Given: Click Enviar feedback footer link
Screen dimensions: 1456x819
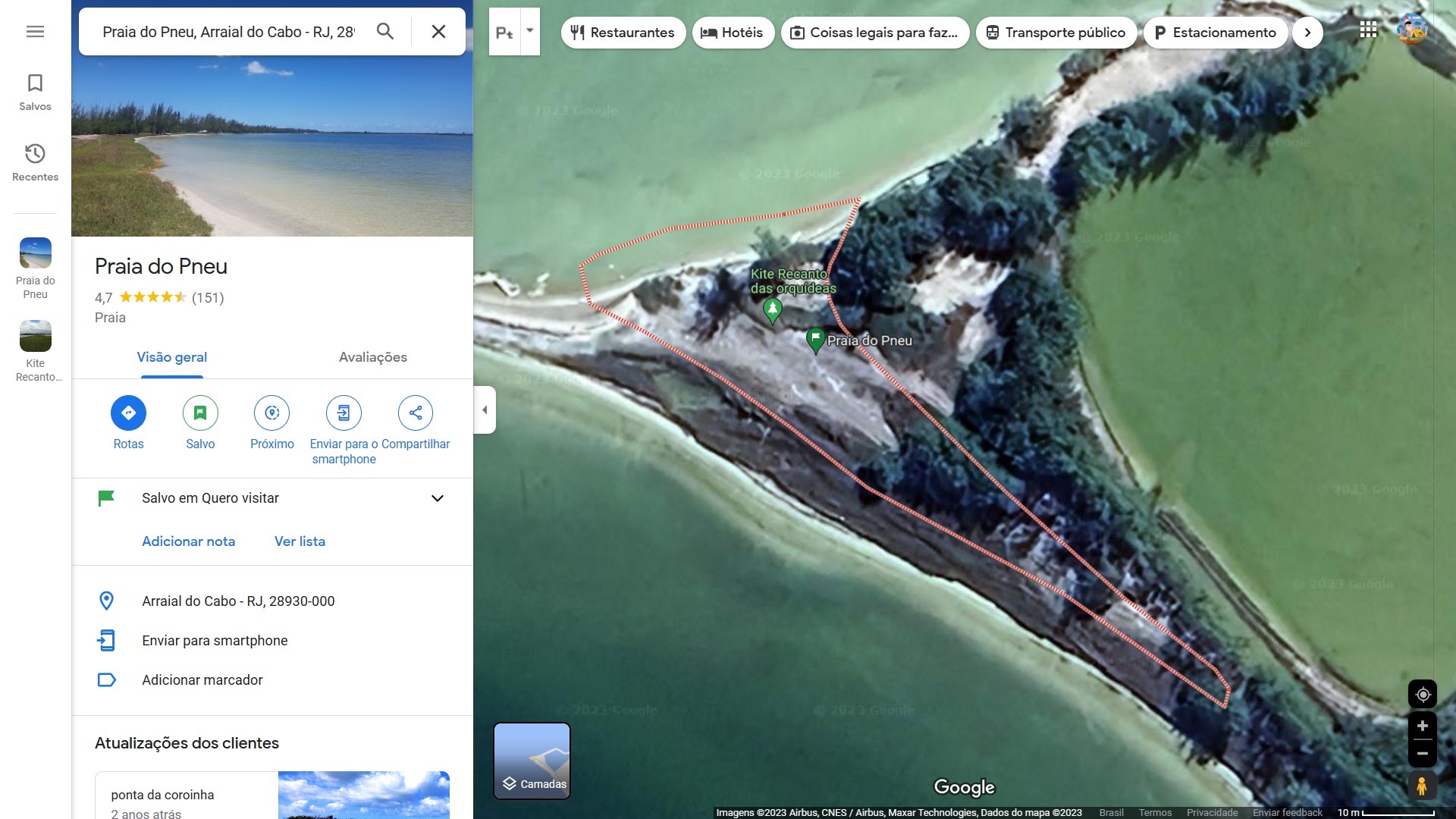Looking at the screenshot, I should coord(1288,813).
